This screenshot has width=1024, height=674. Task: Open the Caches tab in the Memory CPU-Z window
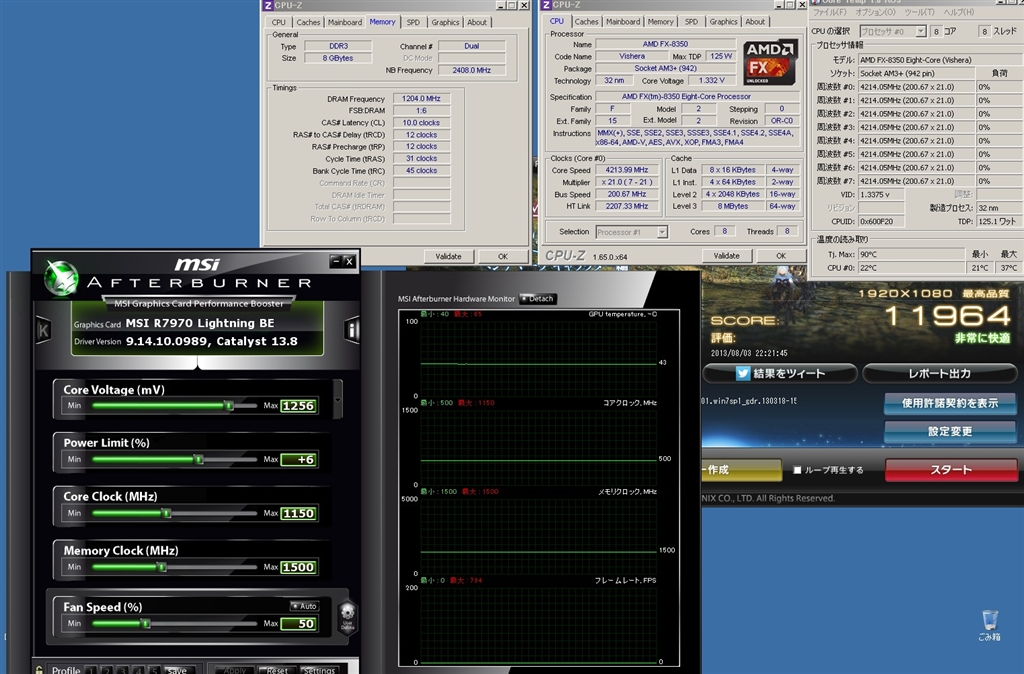pos(308,22)
